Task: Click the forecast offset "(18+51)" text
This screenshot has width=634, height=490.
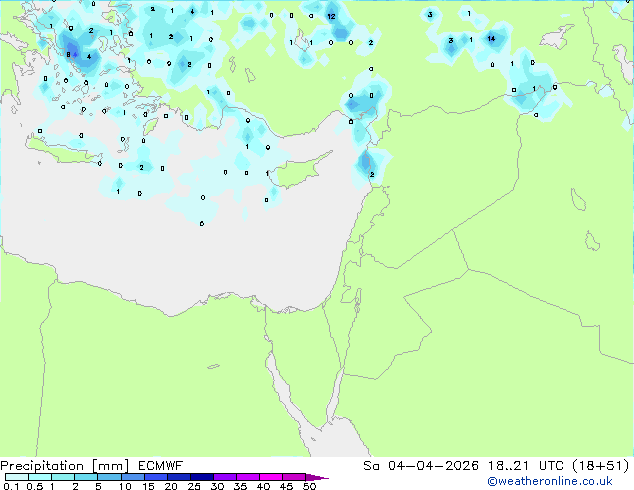Action: [601, 466]
